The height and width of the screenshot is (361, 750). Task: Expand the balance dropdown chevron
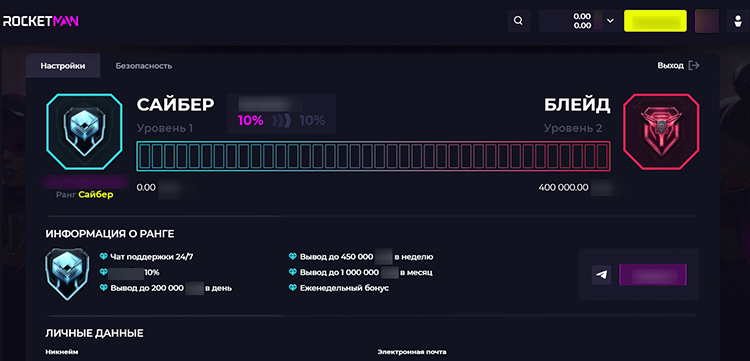(x=610, y=21)
